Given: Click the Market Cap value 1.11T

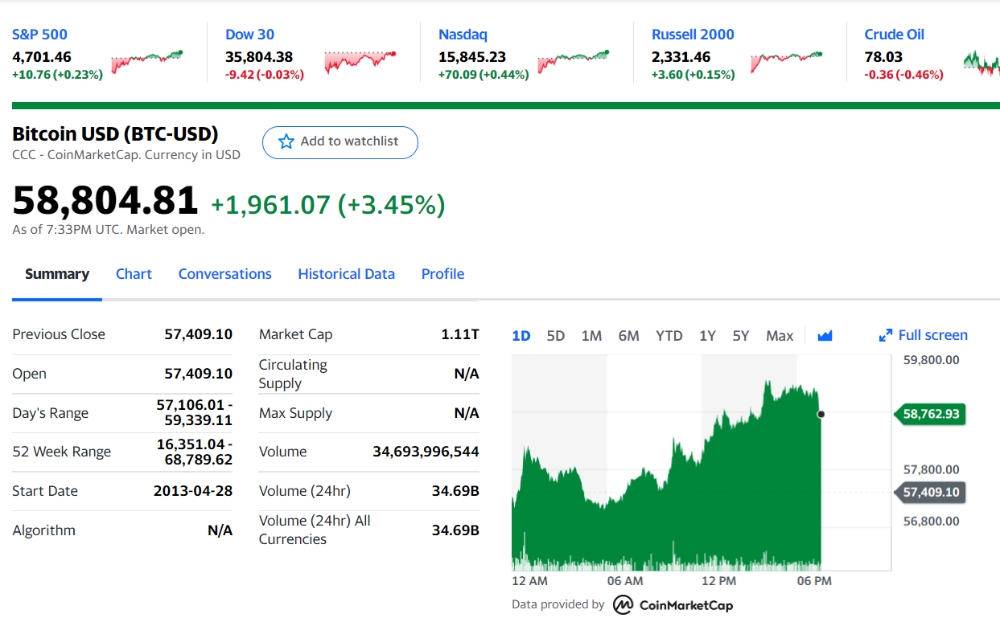Looking at the screenshot, I should pos(460,334).
